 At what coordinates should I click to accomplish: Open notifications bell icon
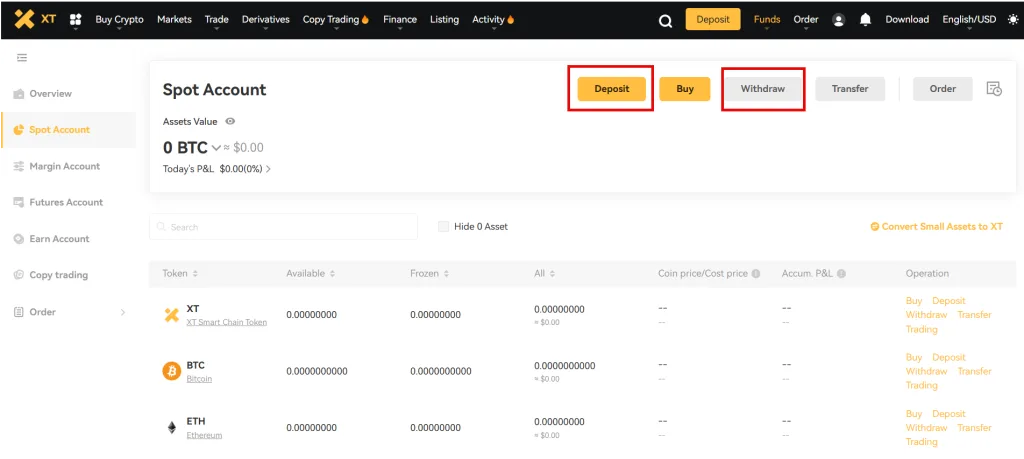(x=865, y=20)
